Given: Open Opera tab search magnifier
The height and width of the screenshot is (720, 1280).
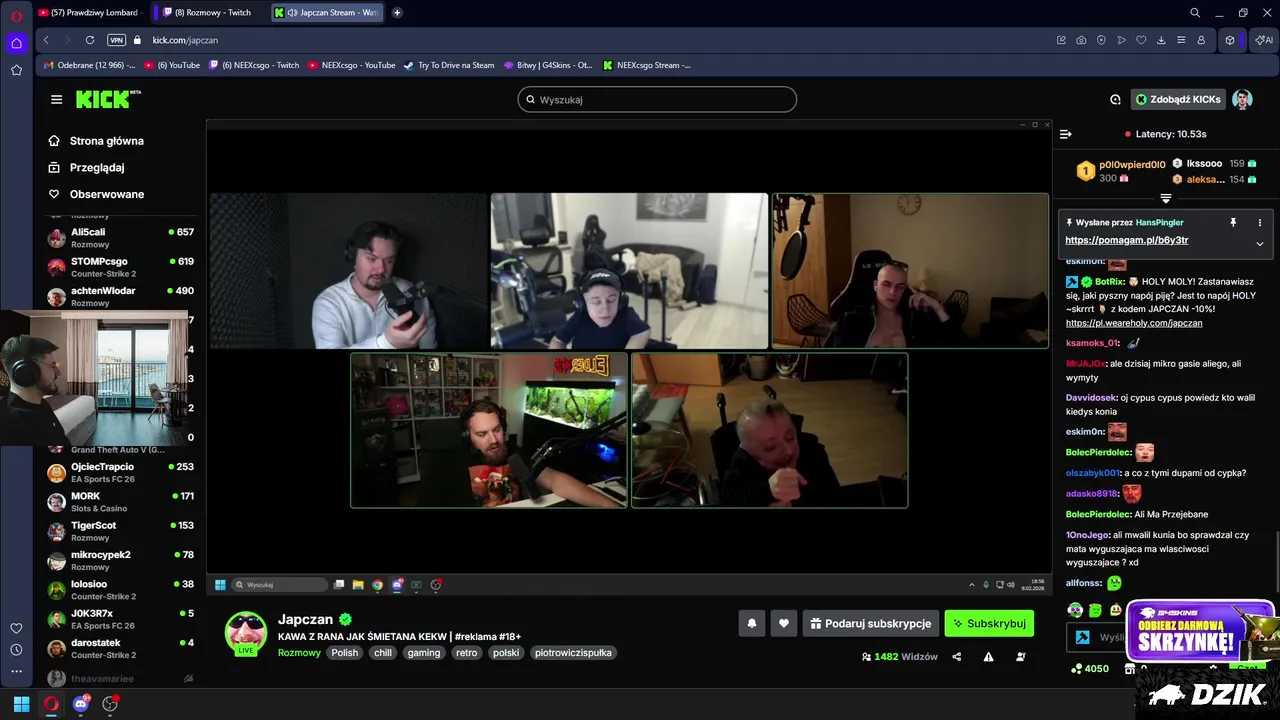Looking at the screenshot, I should pos(1195,13).
